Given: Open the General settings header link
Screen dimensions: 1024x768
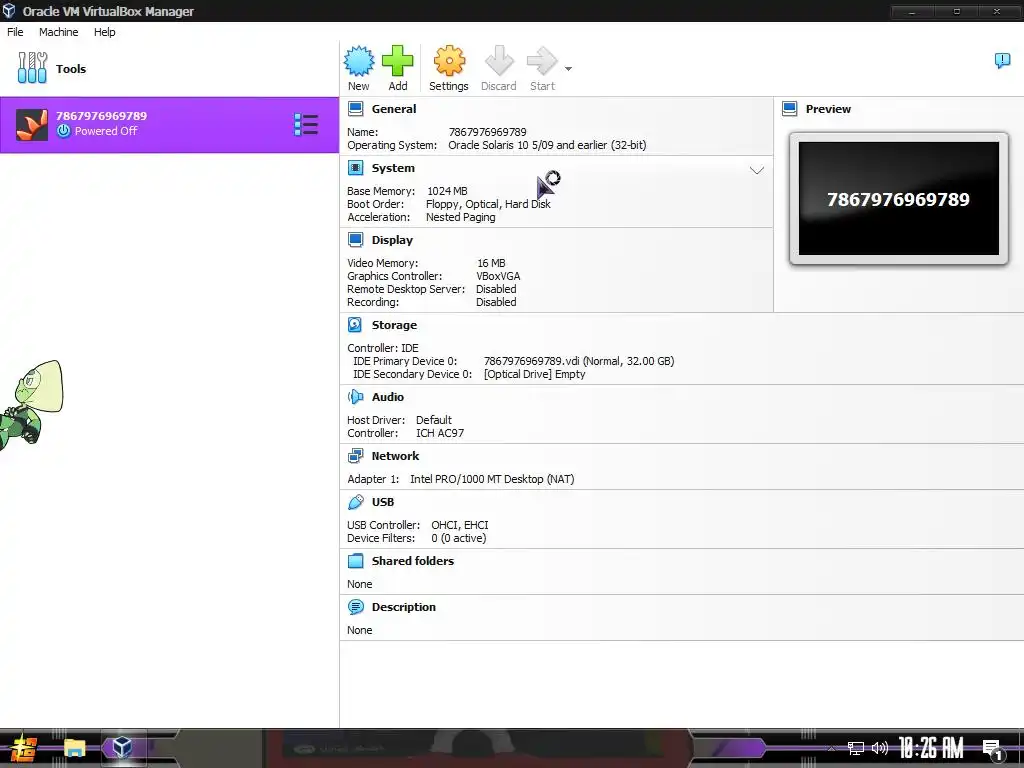Looking at the screenshot, I should pyautogui.click(x=394, y=109).
